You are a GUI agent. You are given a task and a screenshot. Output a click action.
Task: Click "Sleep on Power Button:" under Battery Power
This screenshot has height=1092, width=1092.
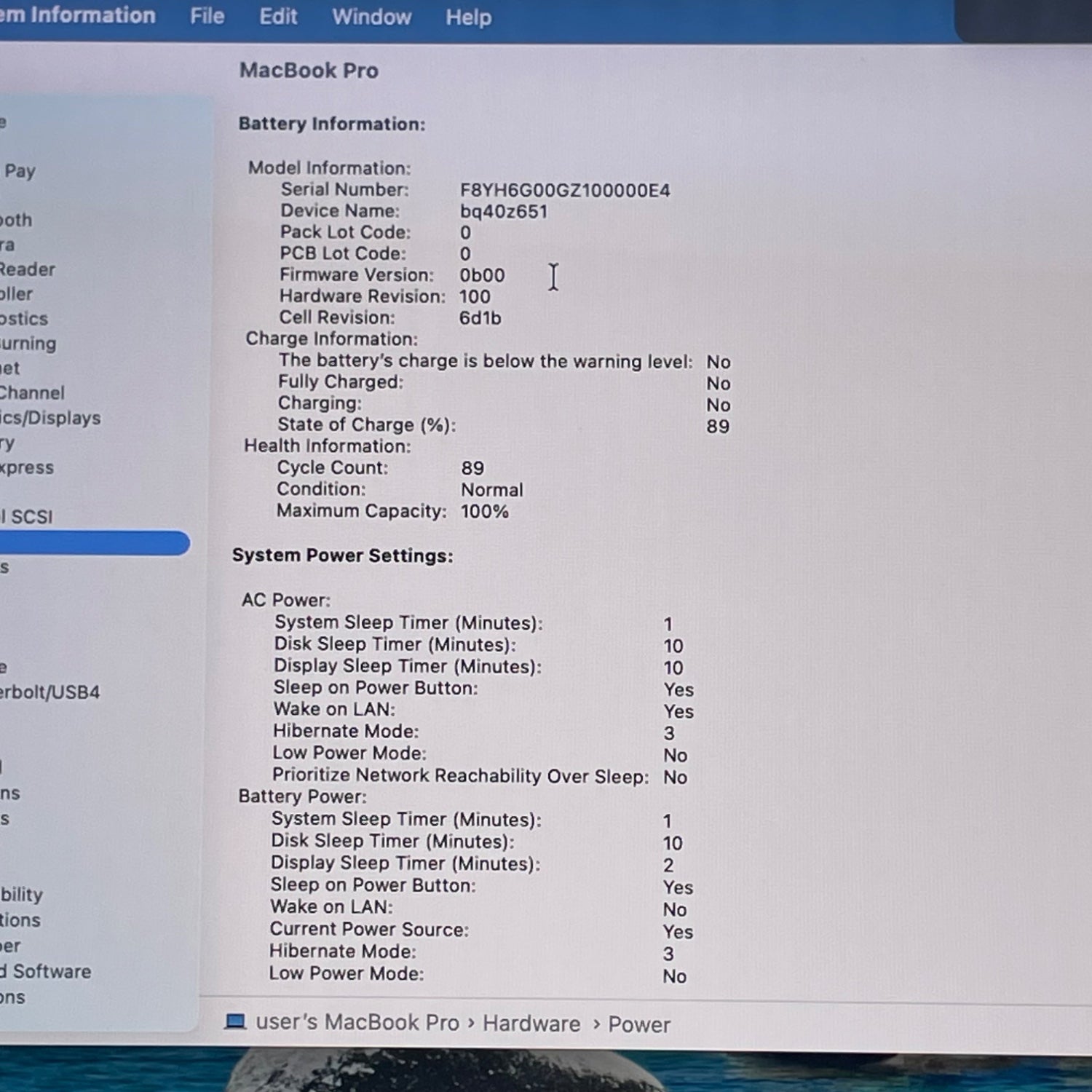(373, 885)
